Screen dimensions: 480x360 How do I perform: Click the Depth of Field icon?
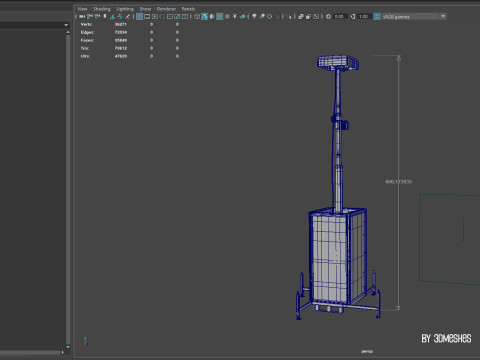(277, 16)
